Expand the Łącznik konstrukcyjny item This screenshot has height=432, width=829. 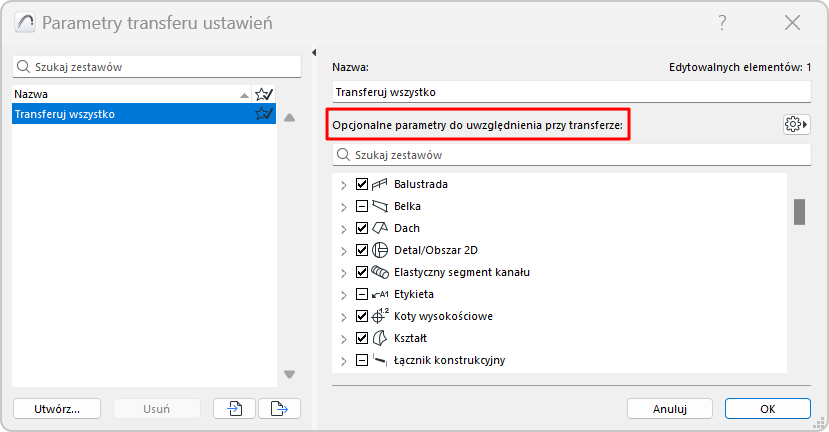pos(344,360)
